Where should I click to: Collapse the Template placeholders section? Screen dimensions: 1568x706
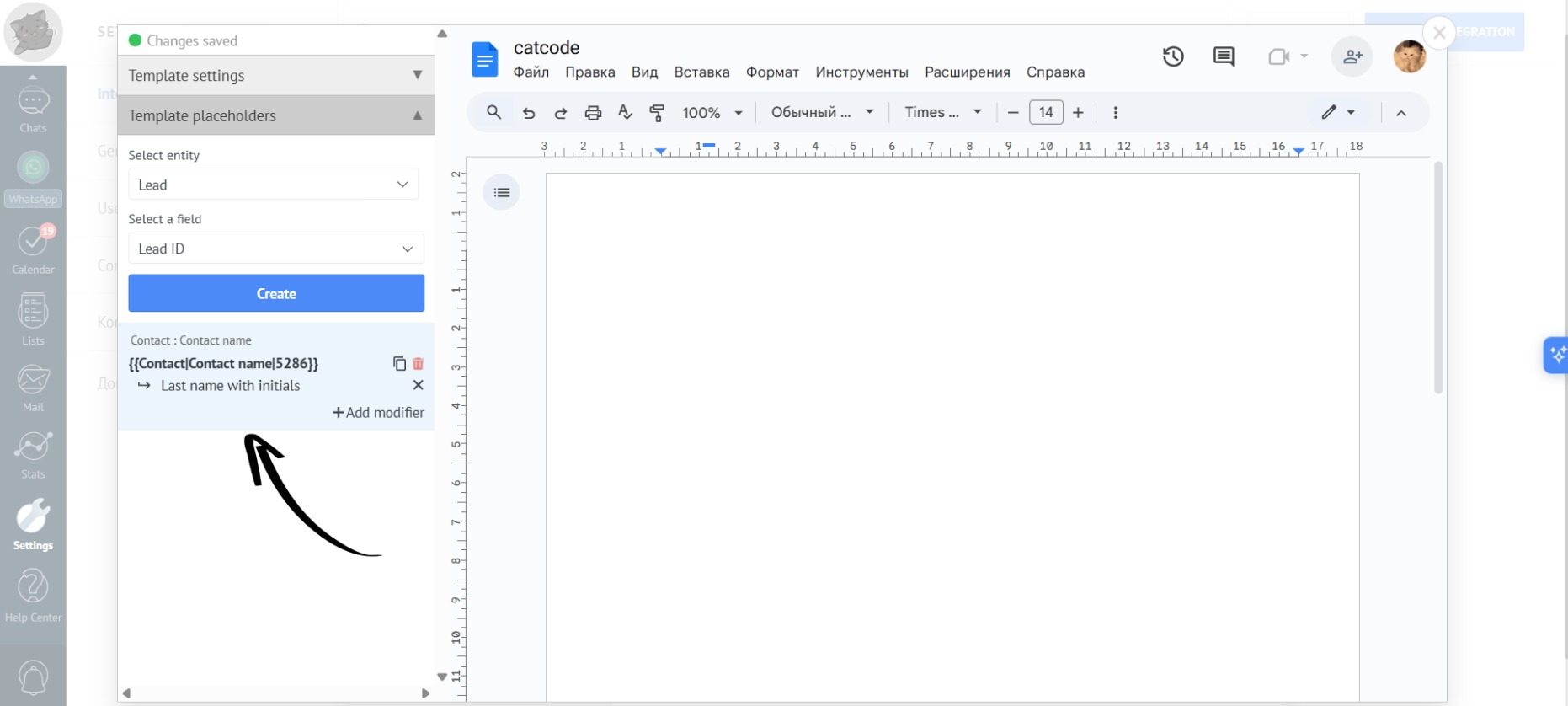(x=417, y=115)
